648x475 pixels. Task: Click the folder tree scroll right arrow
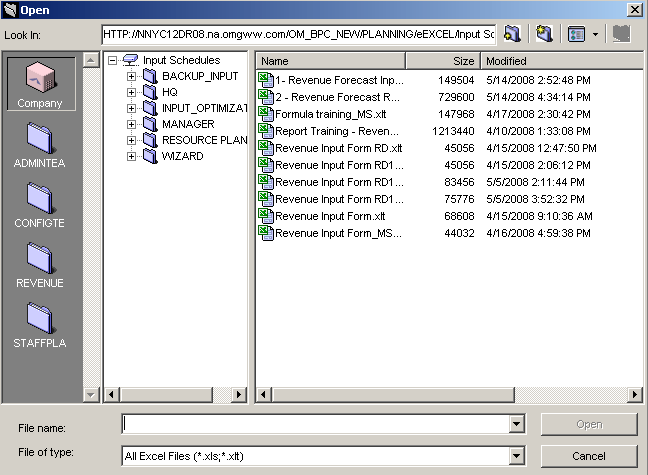[238, 394]
